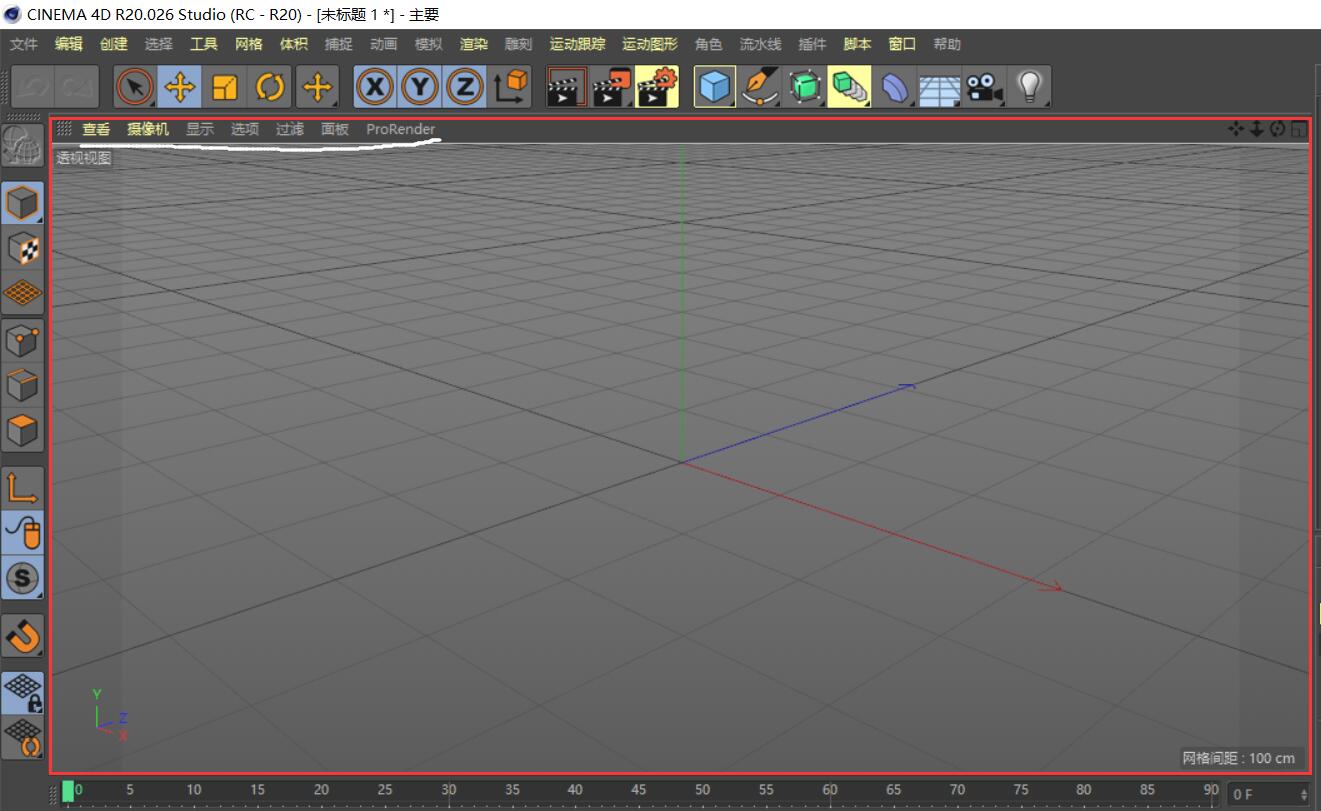Select the Scale tool
The width and height of the screenshot is (1321, 811).
coord(225,87)
